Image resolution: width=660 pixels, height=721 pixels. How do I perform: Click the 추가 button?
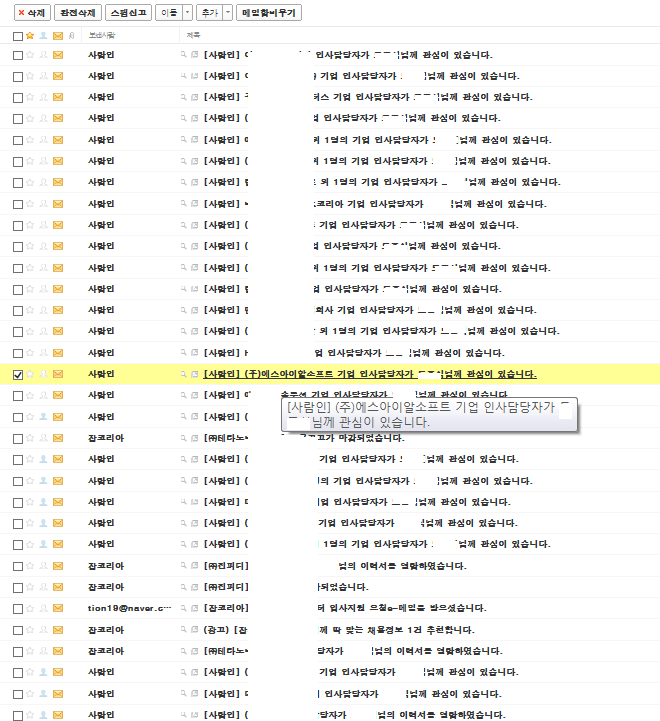click(x=210, y=13)
